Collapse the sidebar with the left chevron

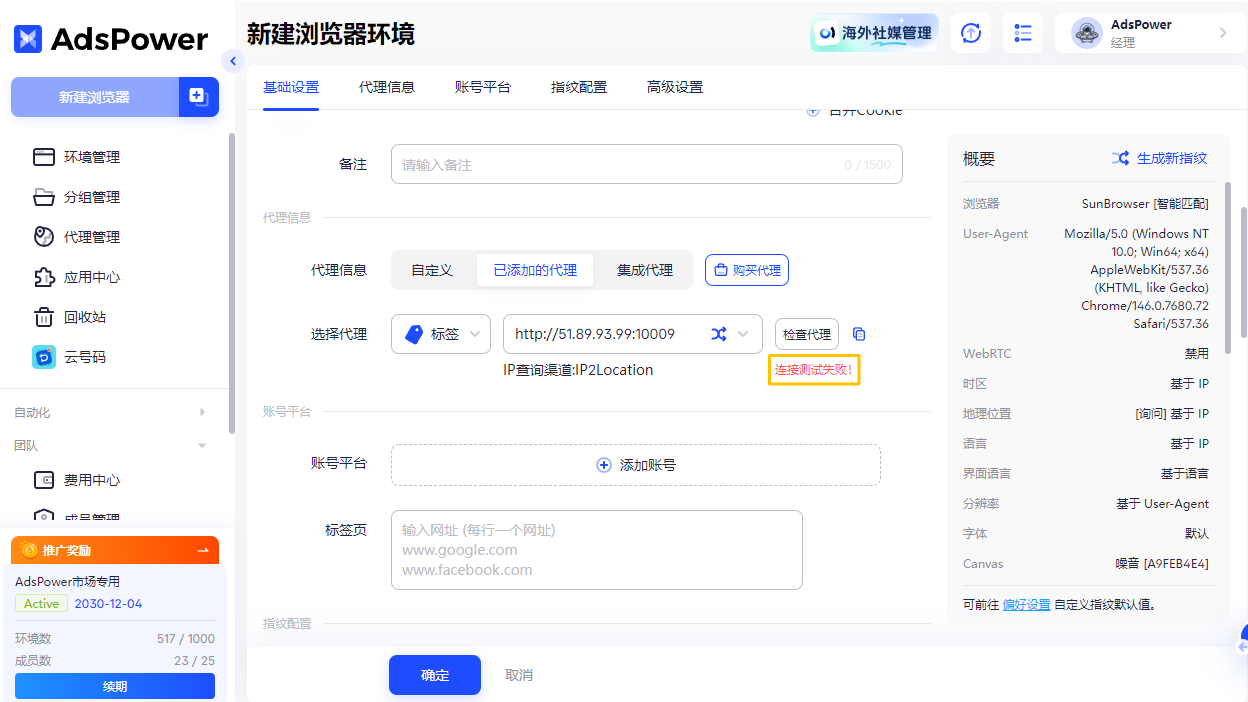tap(233, 61)
